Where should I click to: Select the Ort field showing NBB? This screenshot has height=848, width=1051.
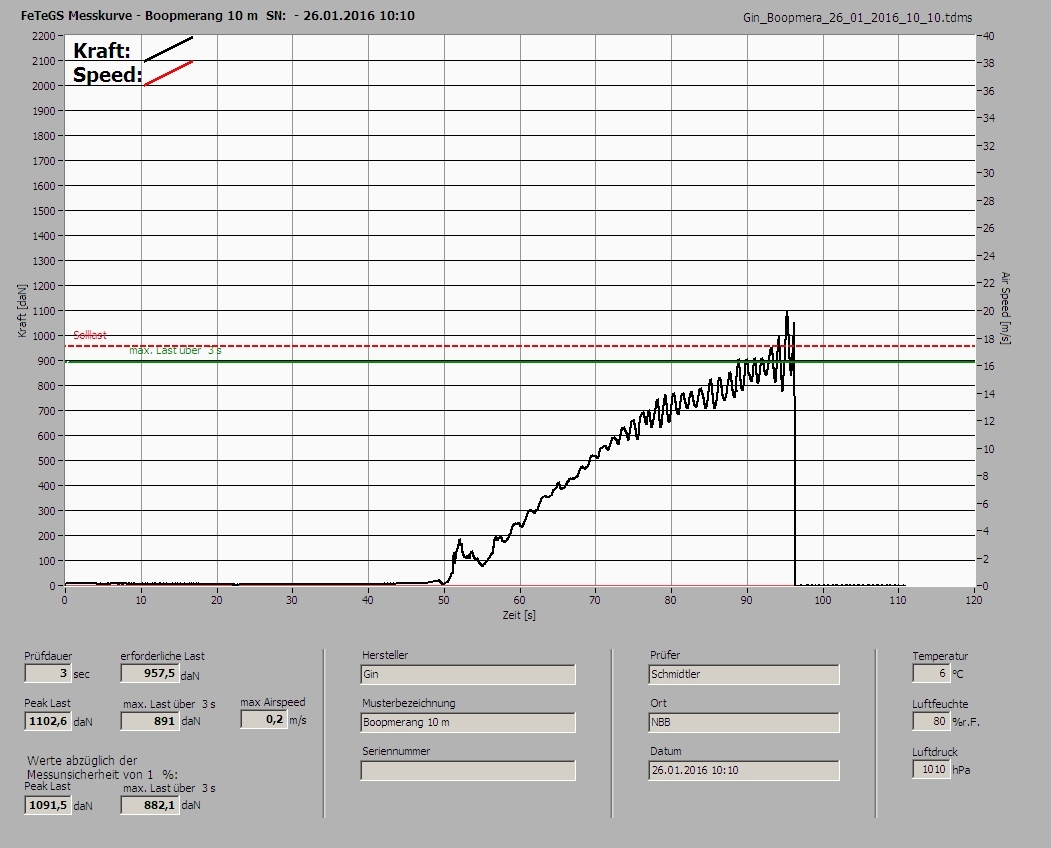tap(744, 723)
